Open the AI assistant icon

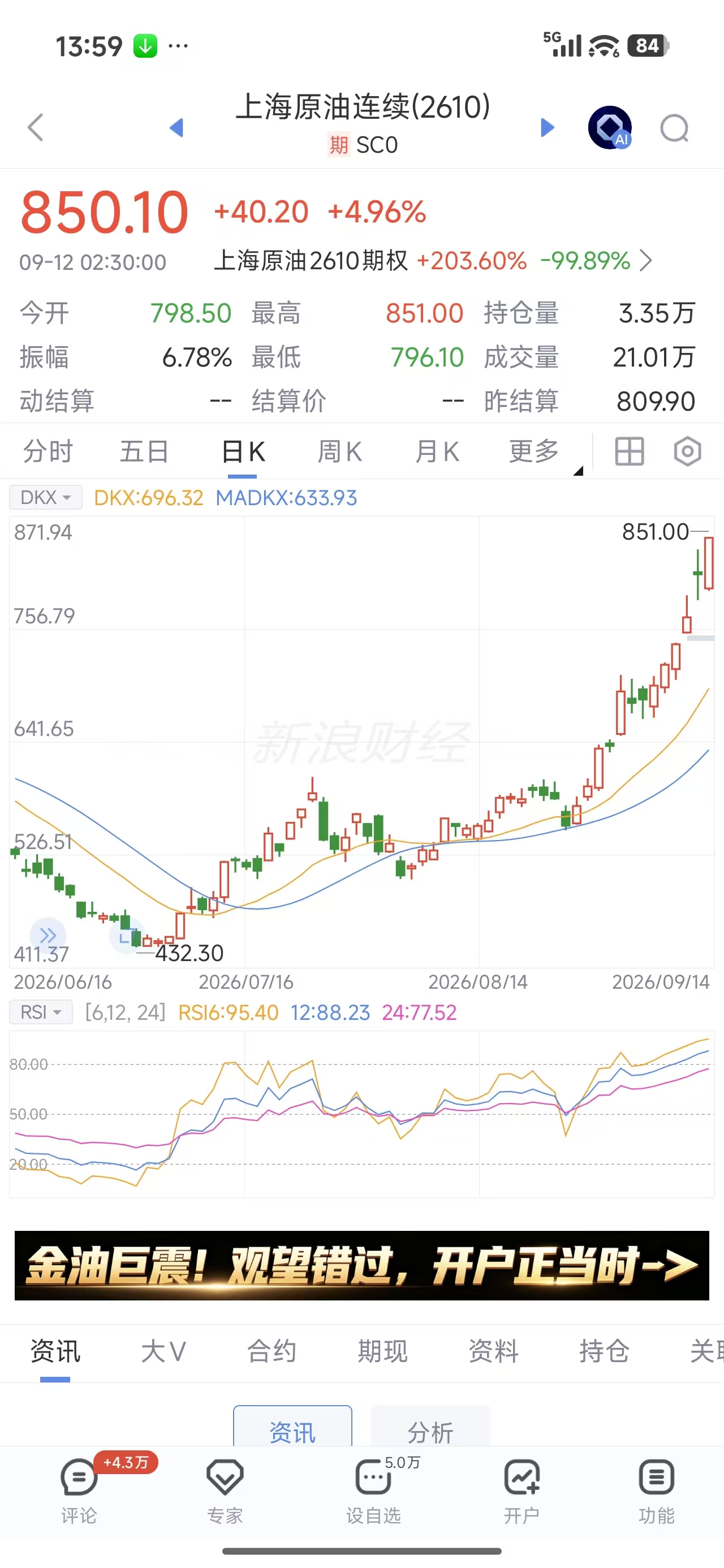click(x=610, y=128)
